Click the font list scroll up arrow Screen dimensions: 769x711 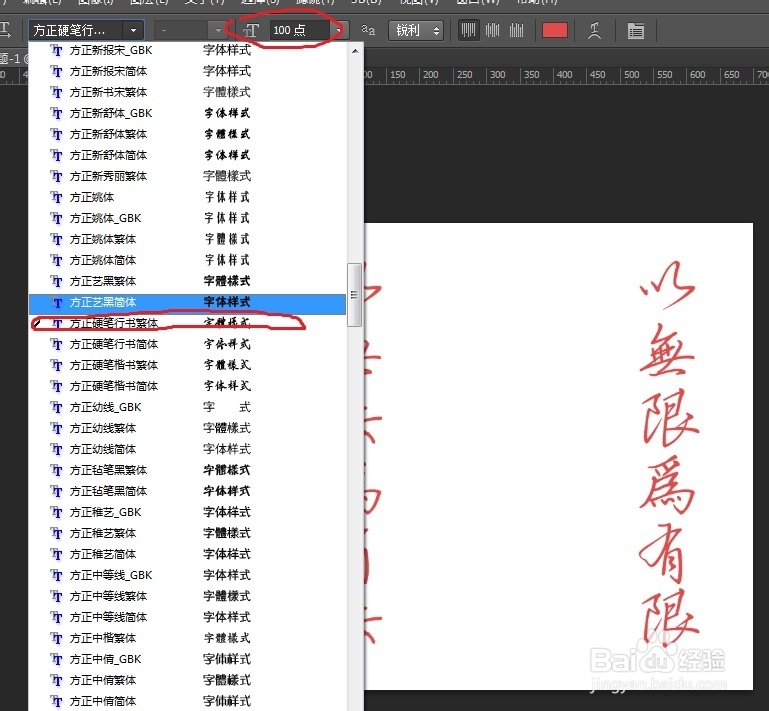coord(355,51)
